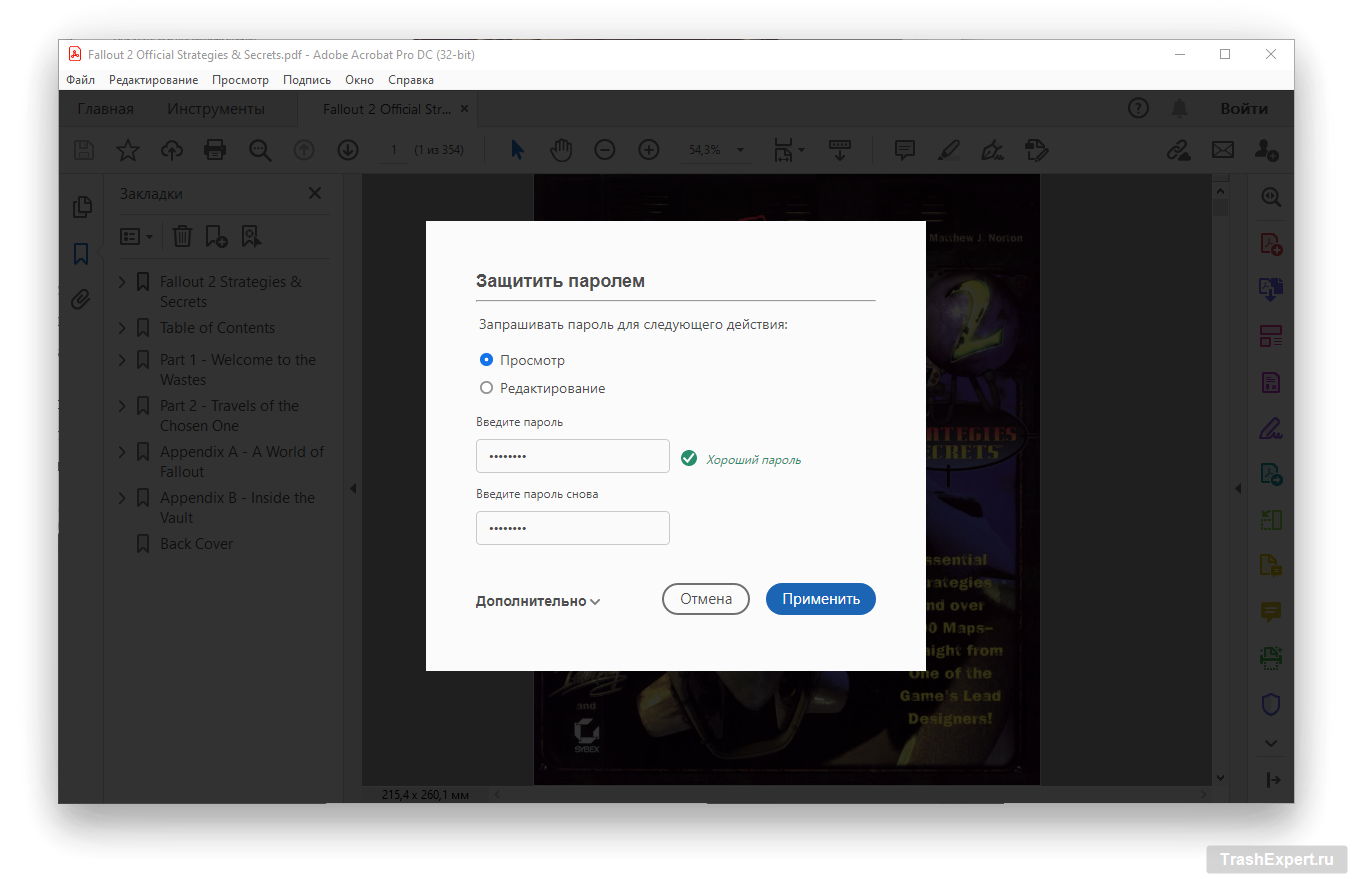Click the share with others person icon
This screenshot has width=1353, height=879.
[1266, 150]
